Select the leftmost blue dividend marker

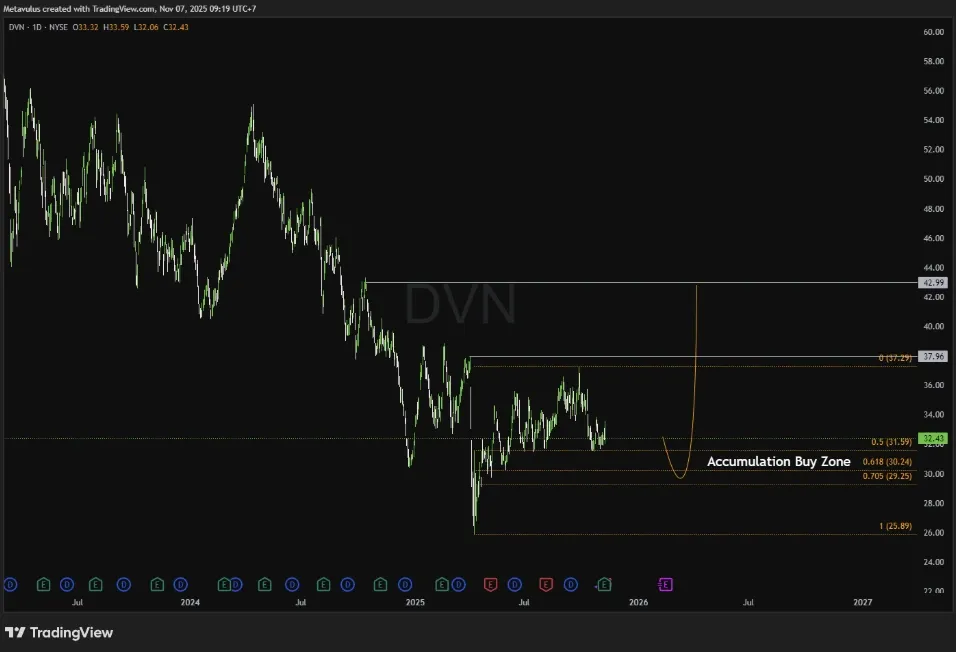pos(10,583)
